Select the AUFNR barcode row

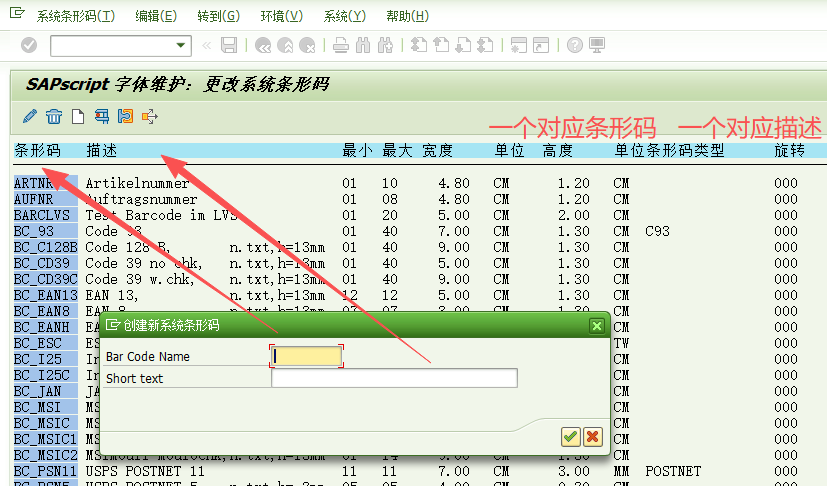(x=46, y=199)
